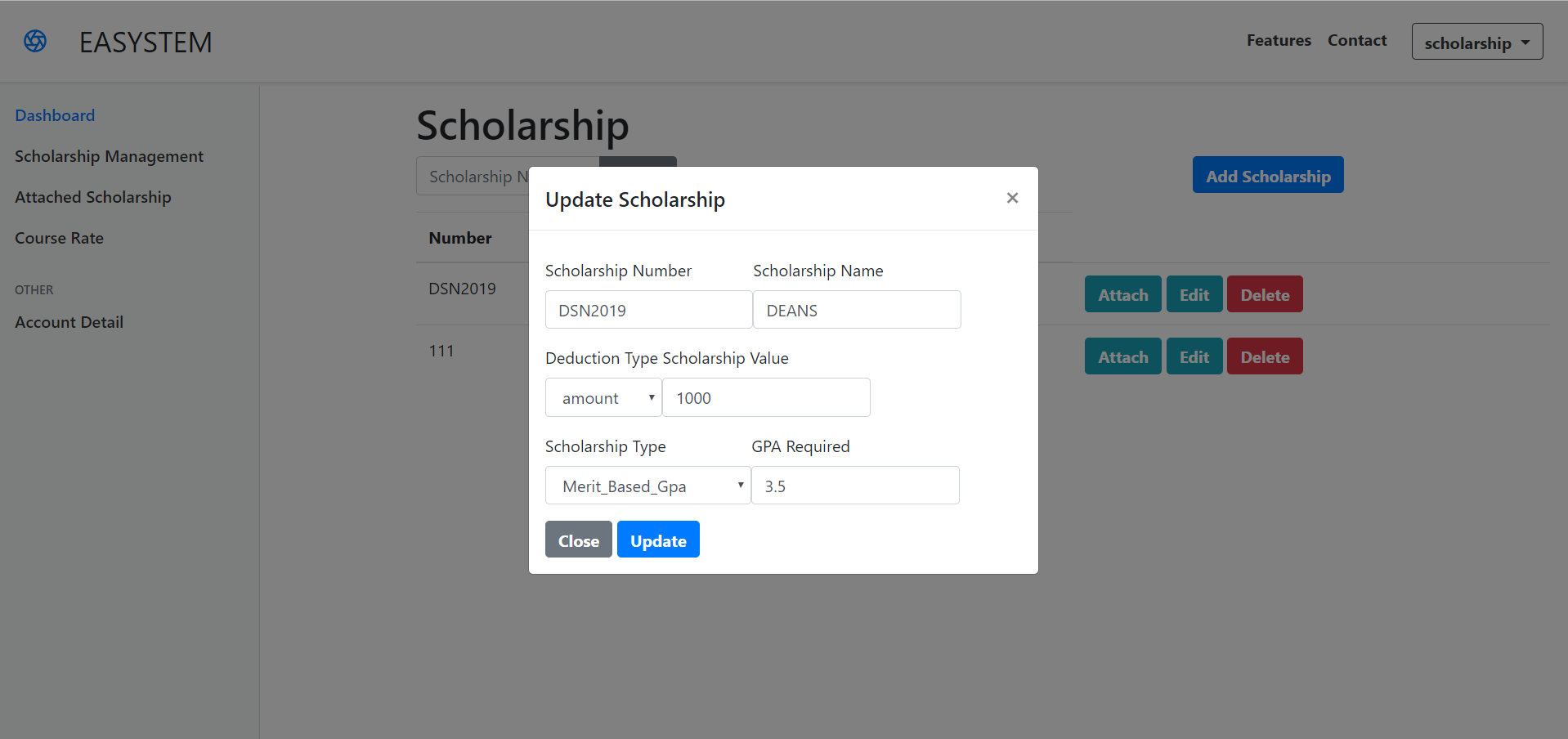Viewport: 1568px width, 739px height.
Task: Close the Update Scholarship dialog via X
Action: 1012,198
